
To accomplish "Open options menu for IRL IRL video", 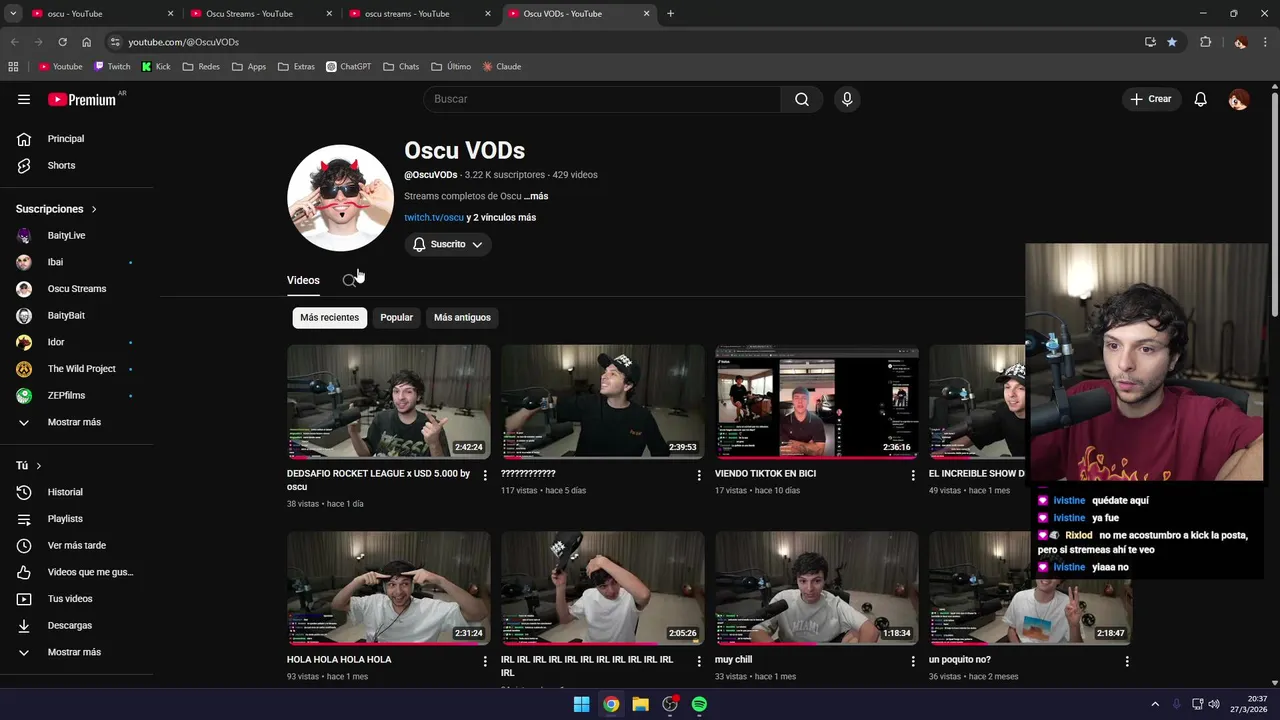I will pos(699,661).
